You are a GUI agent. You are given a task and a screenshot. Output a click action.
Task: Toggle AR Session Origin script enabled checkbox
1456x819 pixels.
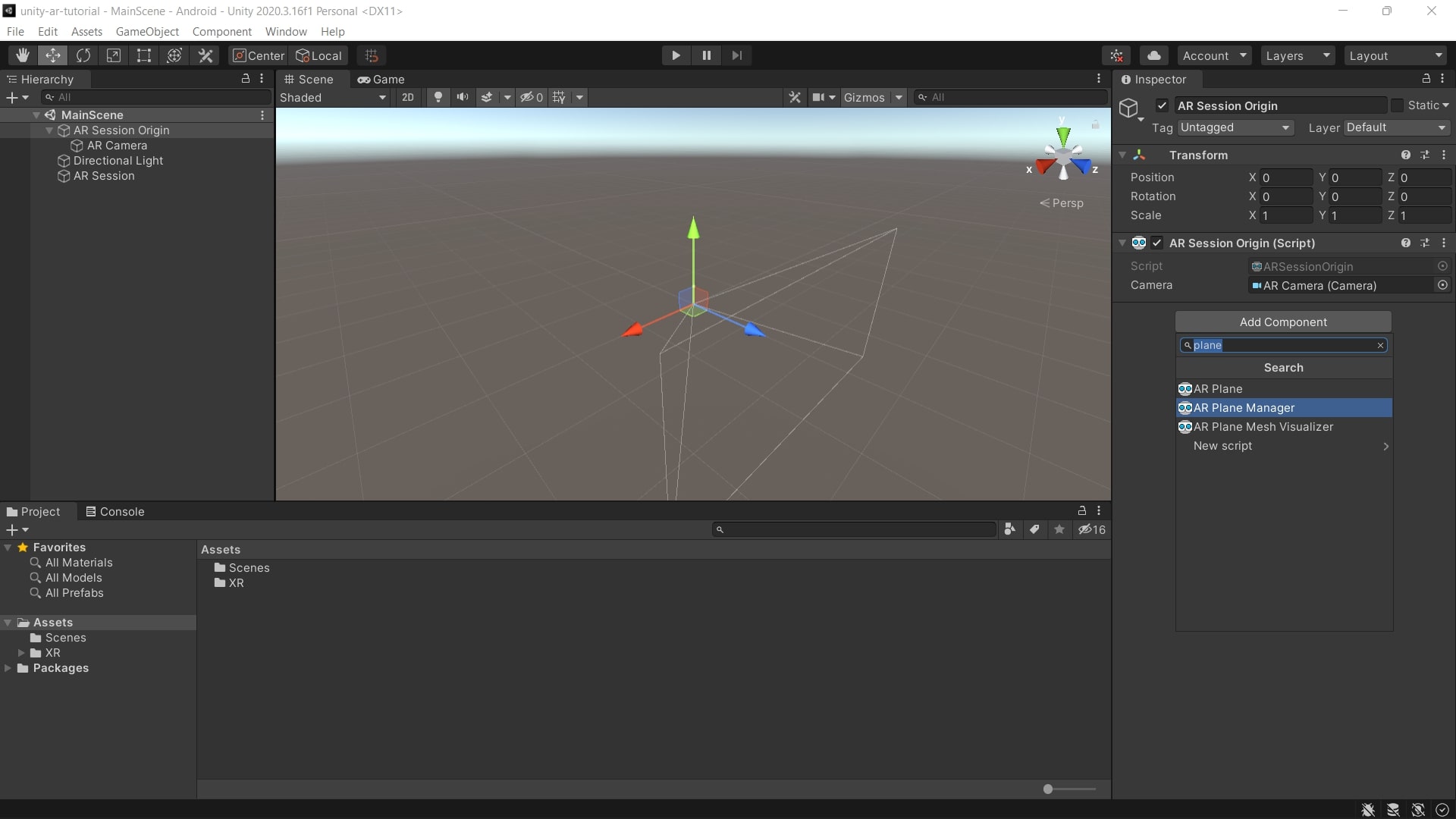point(1156,243)
